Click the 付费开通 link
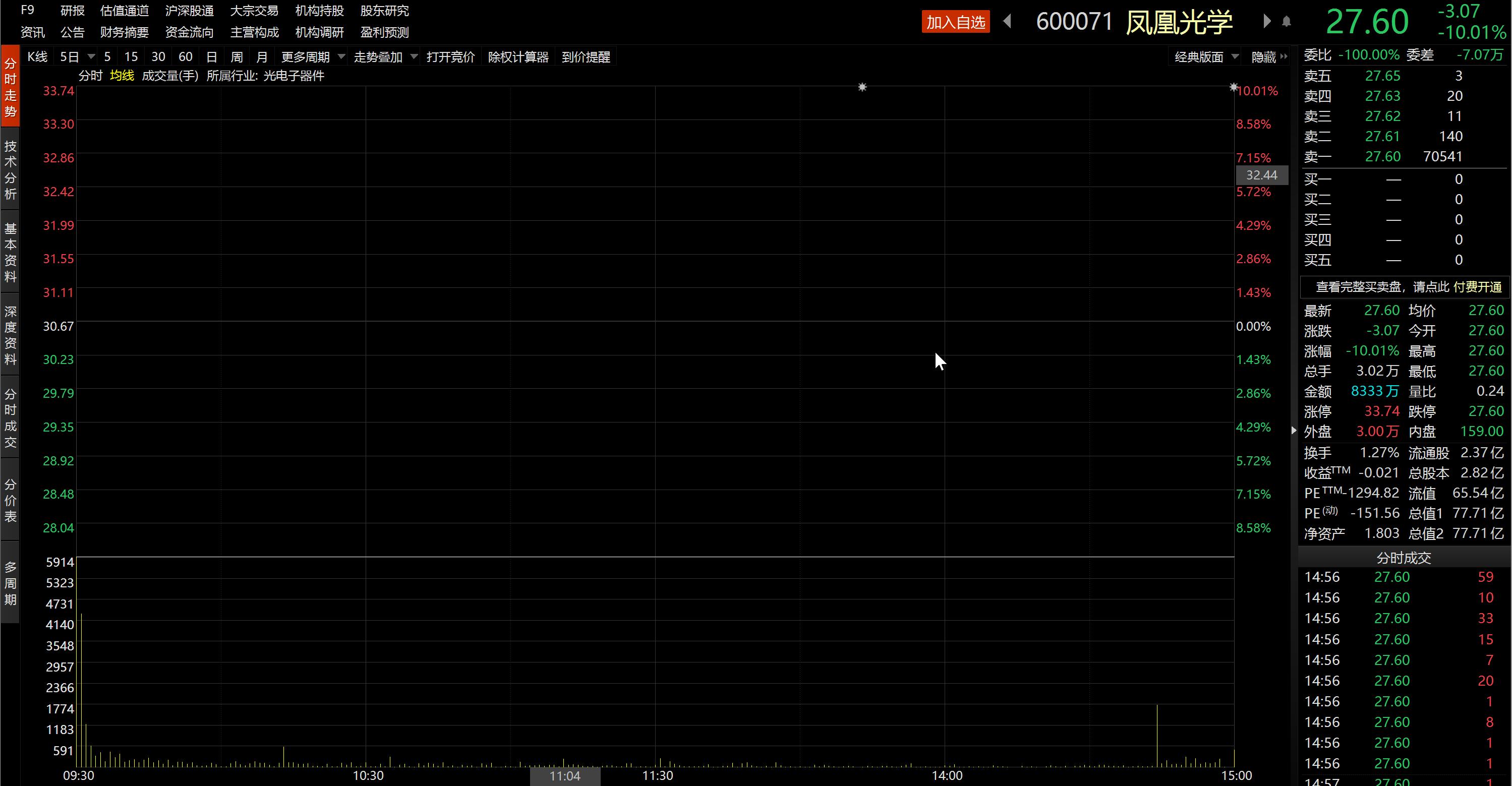Viewport: 1512px width, 786px height. (1477, 287)
